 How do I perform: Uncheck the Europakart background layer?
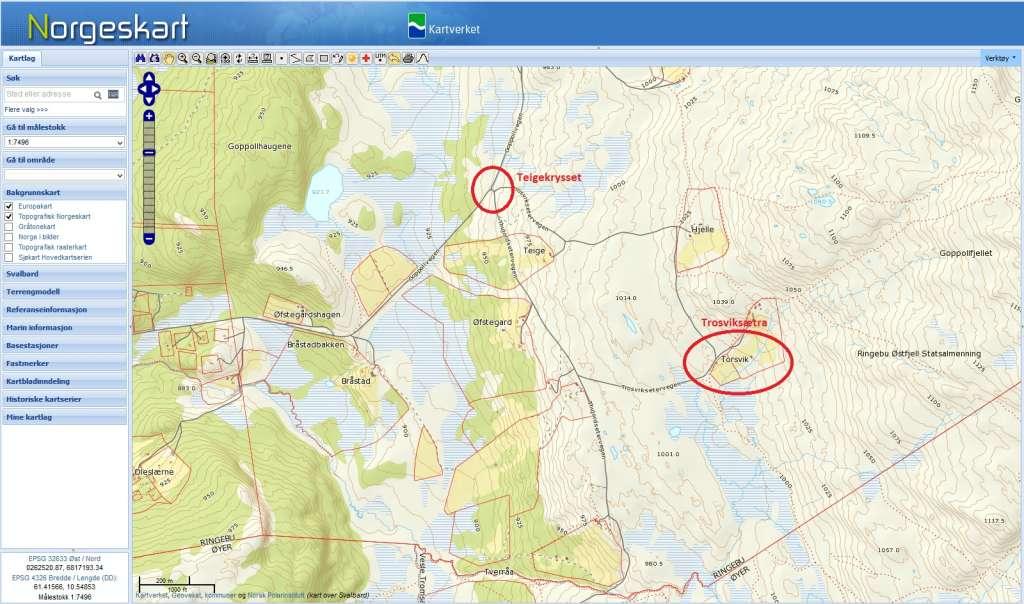9,206
